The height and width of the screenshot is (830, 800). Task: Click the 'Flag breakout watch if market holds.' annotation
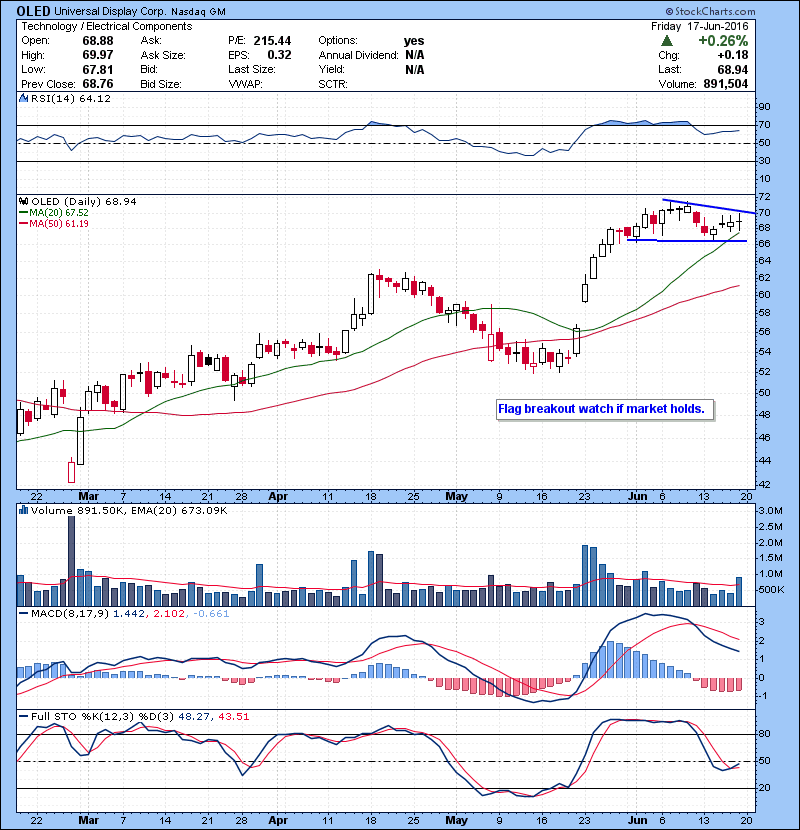[x=605, y=409]
